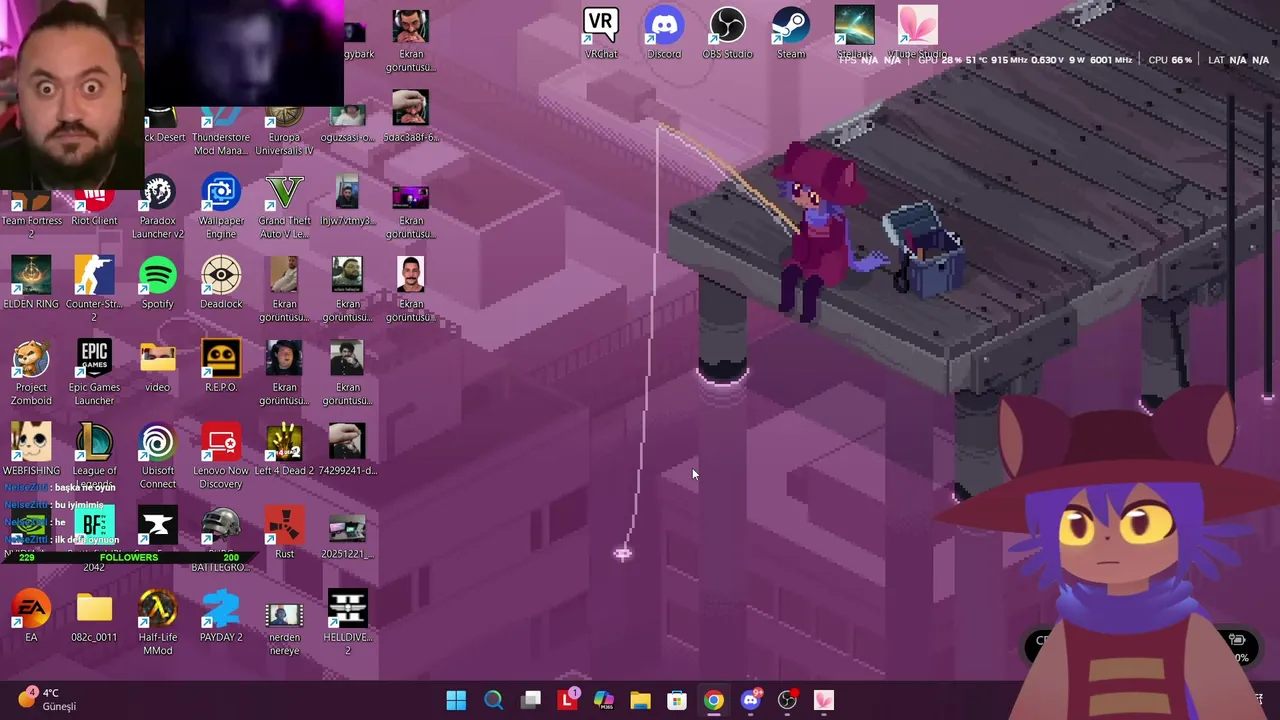Open the Ubisoft Connect shortcut
This screenshot has height=720, width=1280.
pyautogui.click(x=158, y=457)
